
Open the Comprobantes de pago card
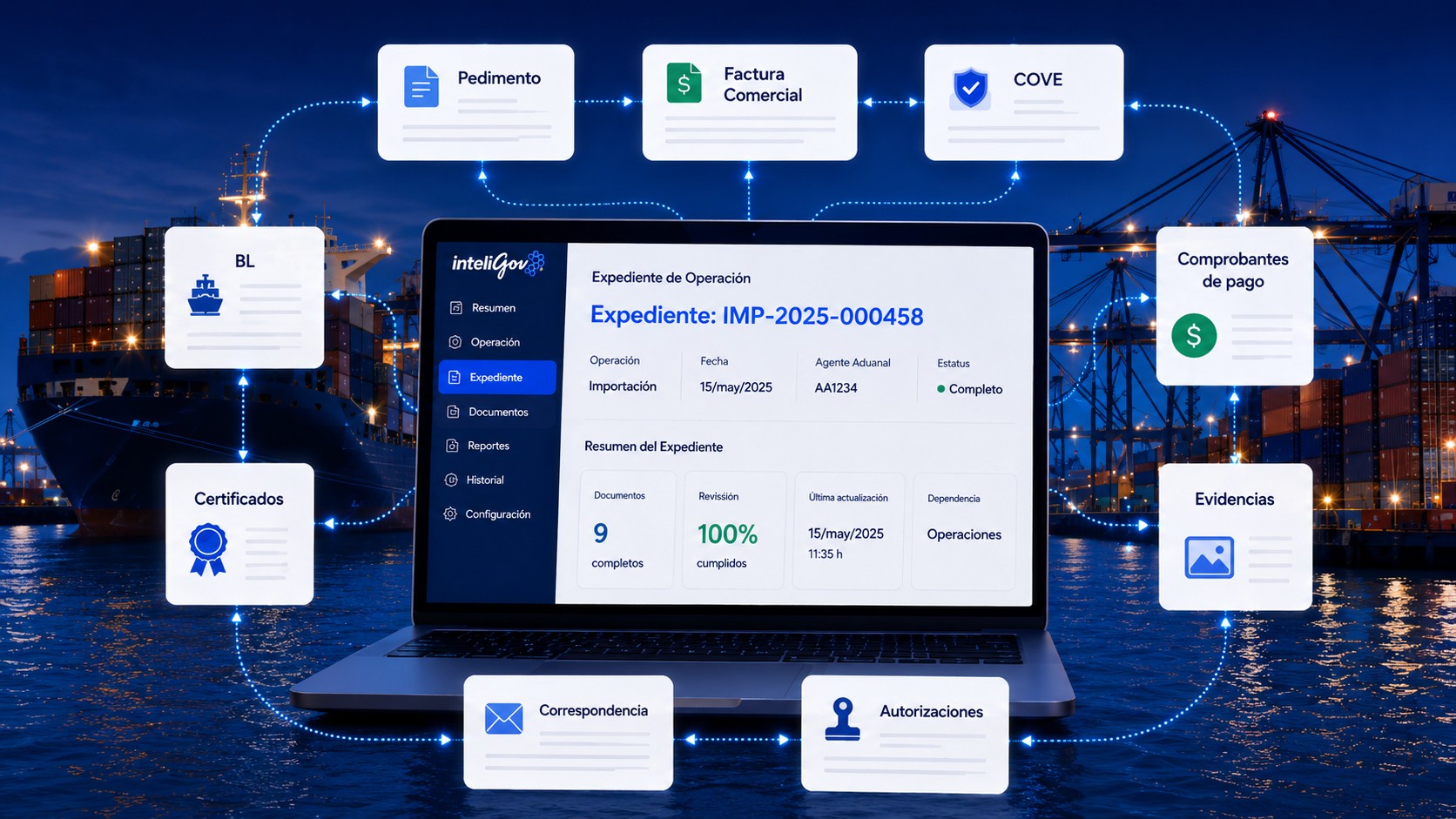pyautogui.click(x=1235, y=306)
